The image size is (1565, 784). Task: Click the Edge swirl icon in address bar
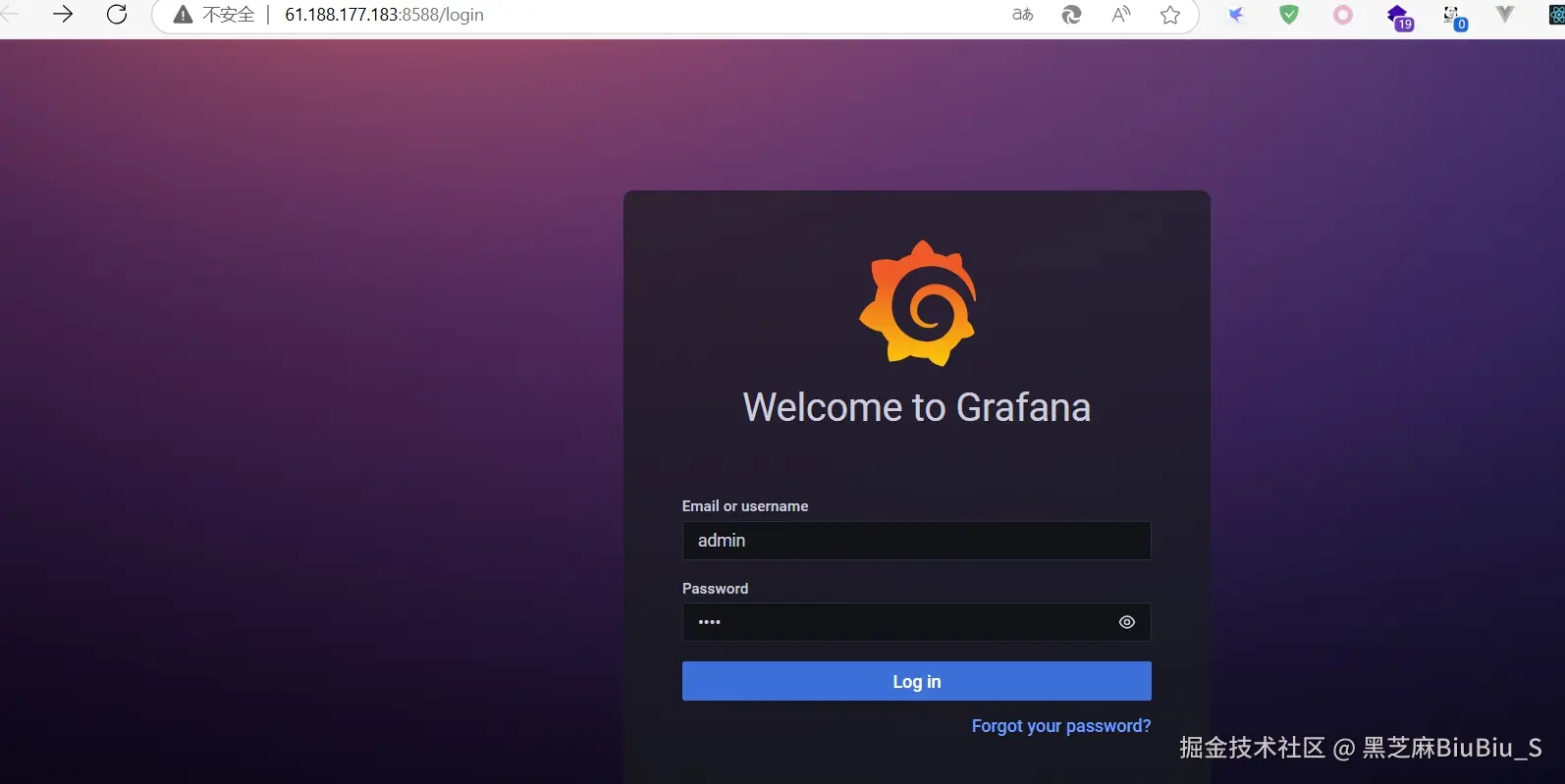point(1071,15)
